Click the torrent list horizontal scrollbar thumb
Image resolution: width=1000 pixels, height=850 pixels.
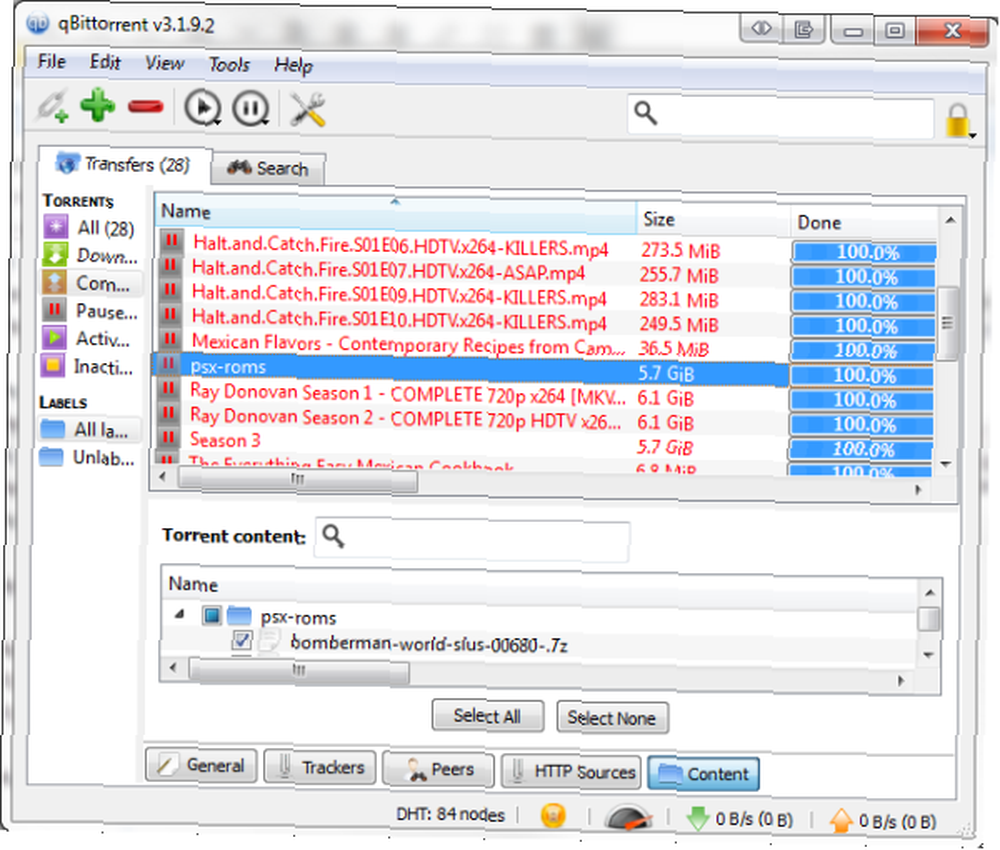click(298, 478)
